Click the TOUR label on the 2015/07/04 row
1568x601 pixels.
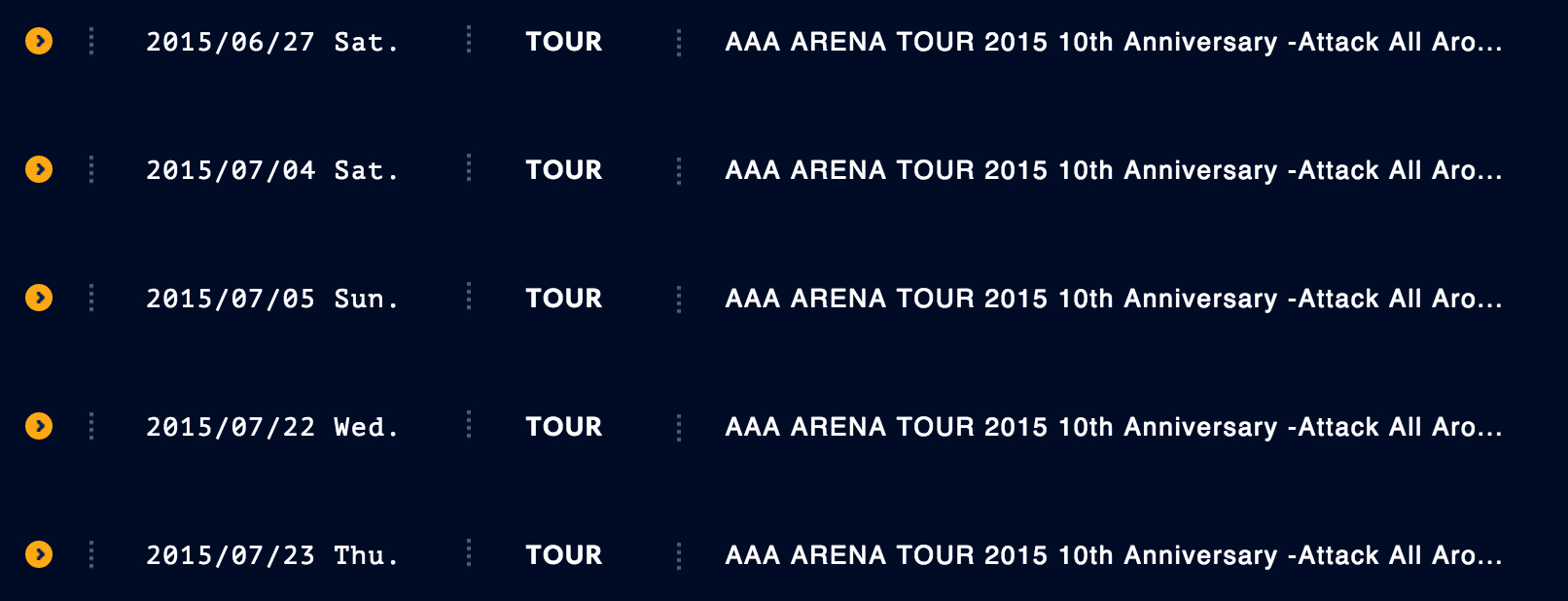[563, 170]
